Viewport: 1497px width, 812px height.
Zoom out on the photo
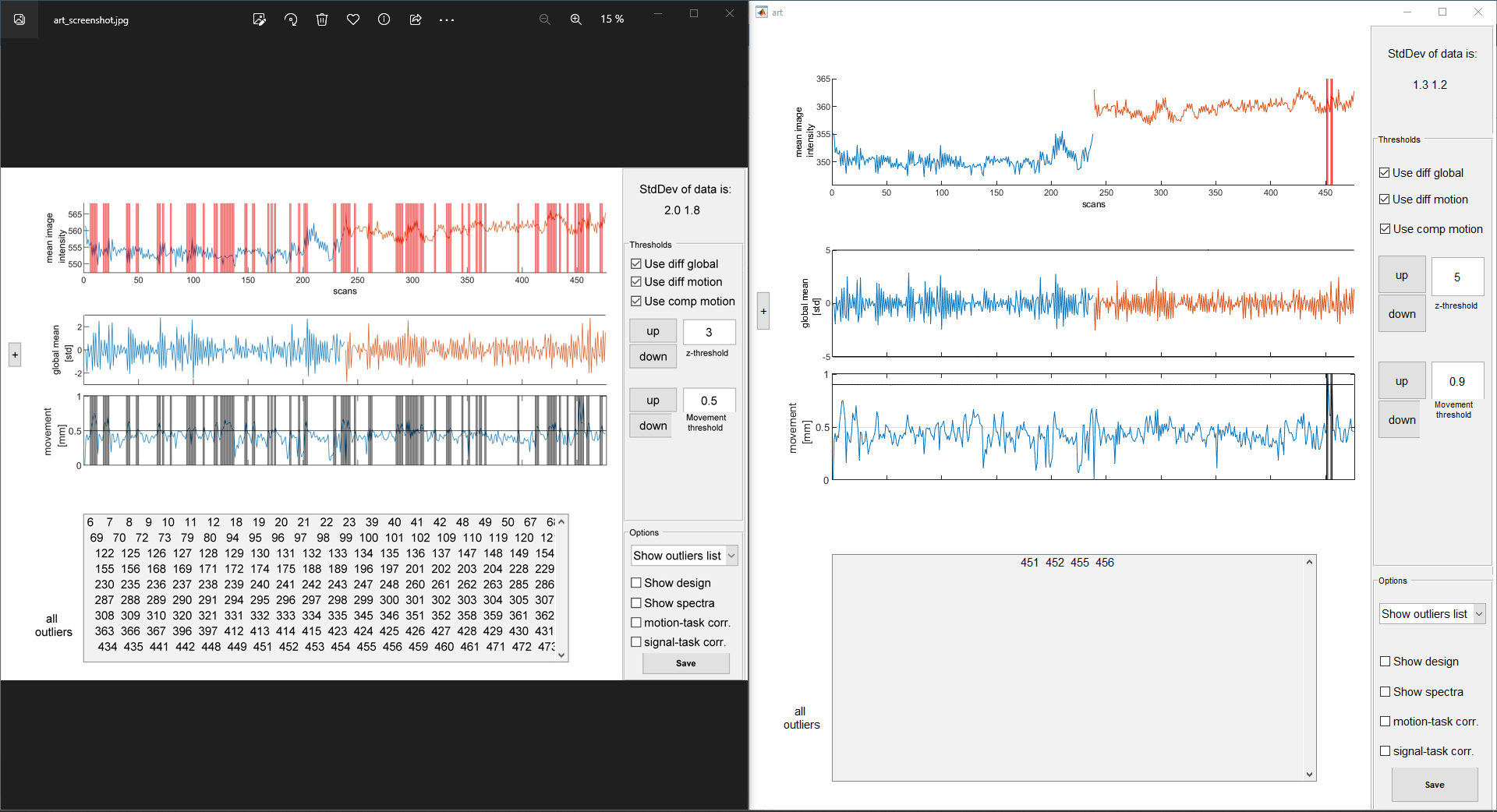545,19
